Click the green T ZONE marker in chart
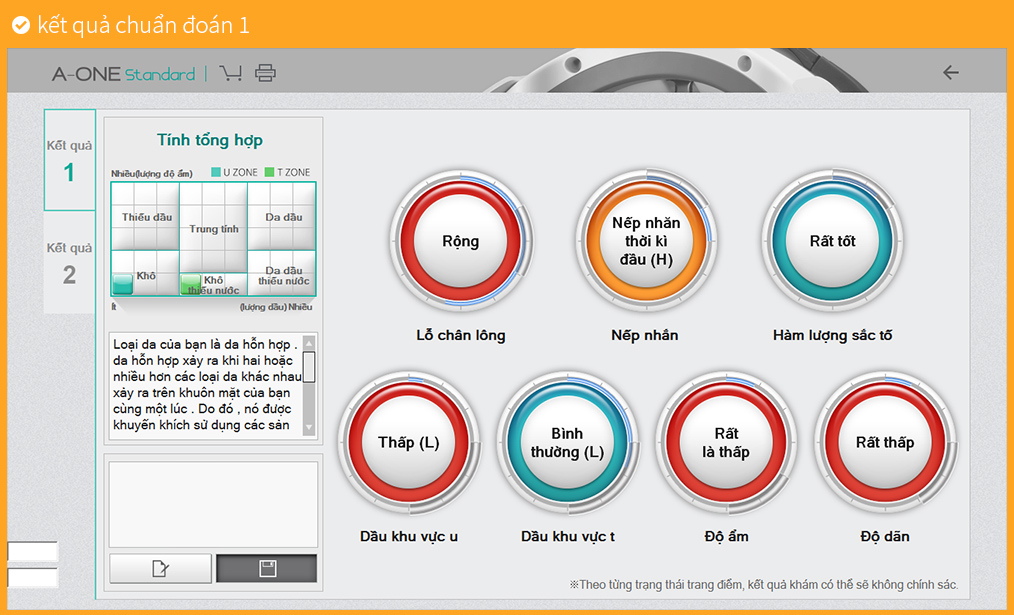 point(190,285)
